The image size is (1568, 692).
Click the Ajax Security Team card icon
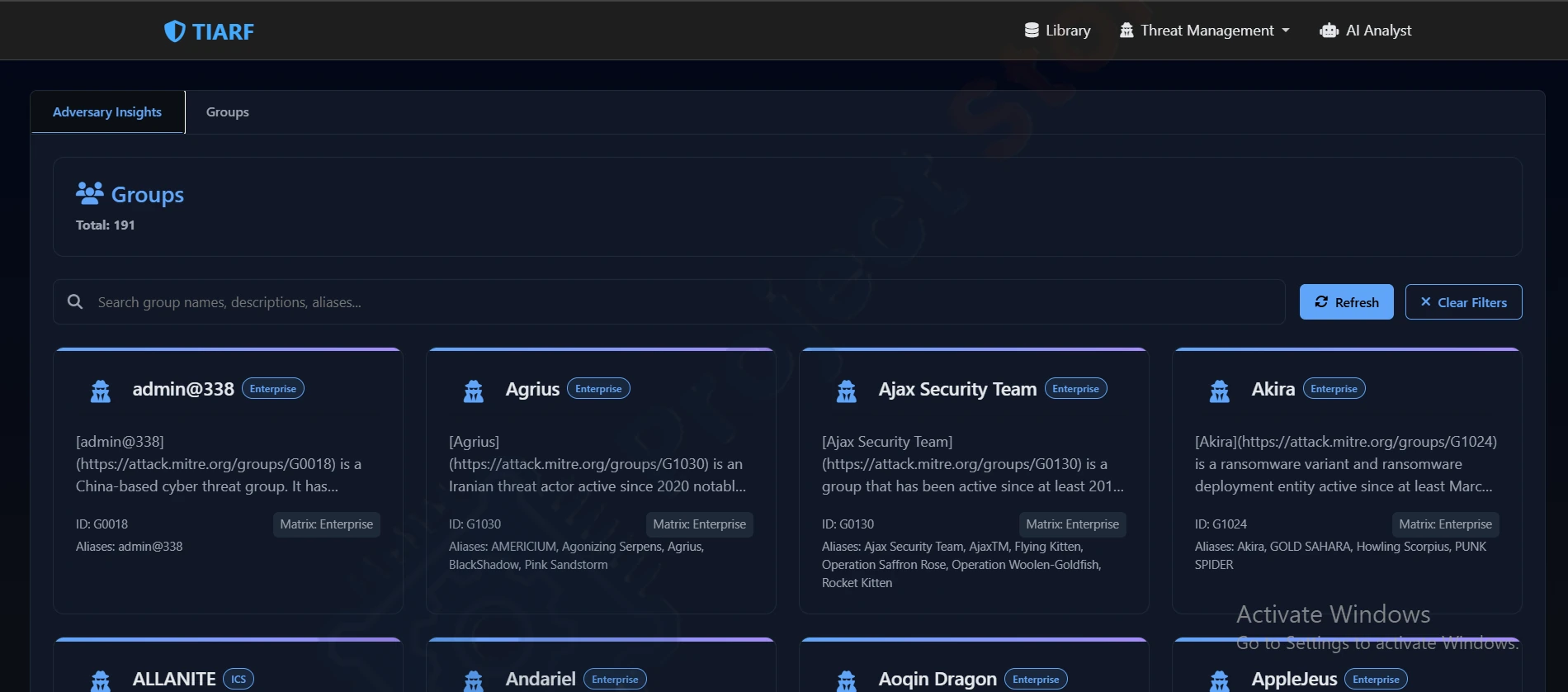pos(847,391)
